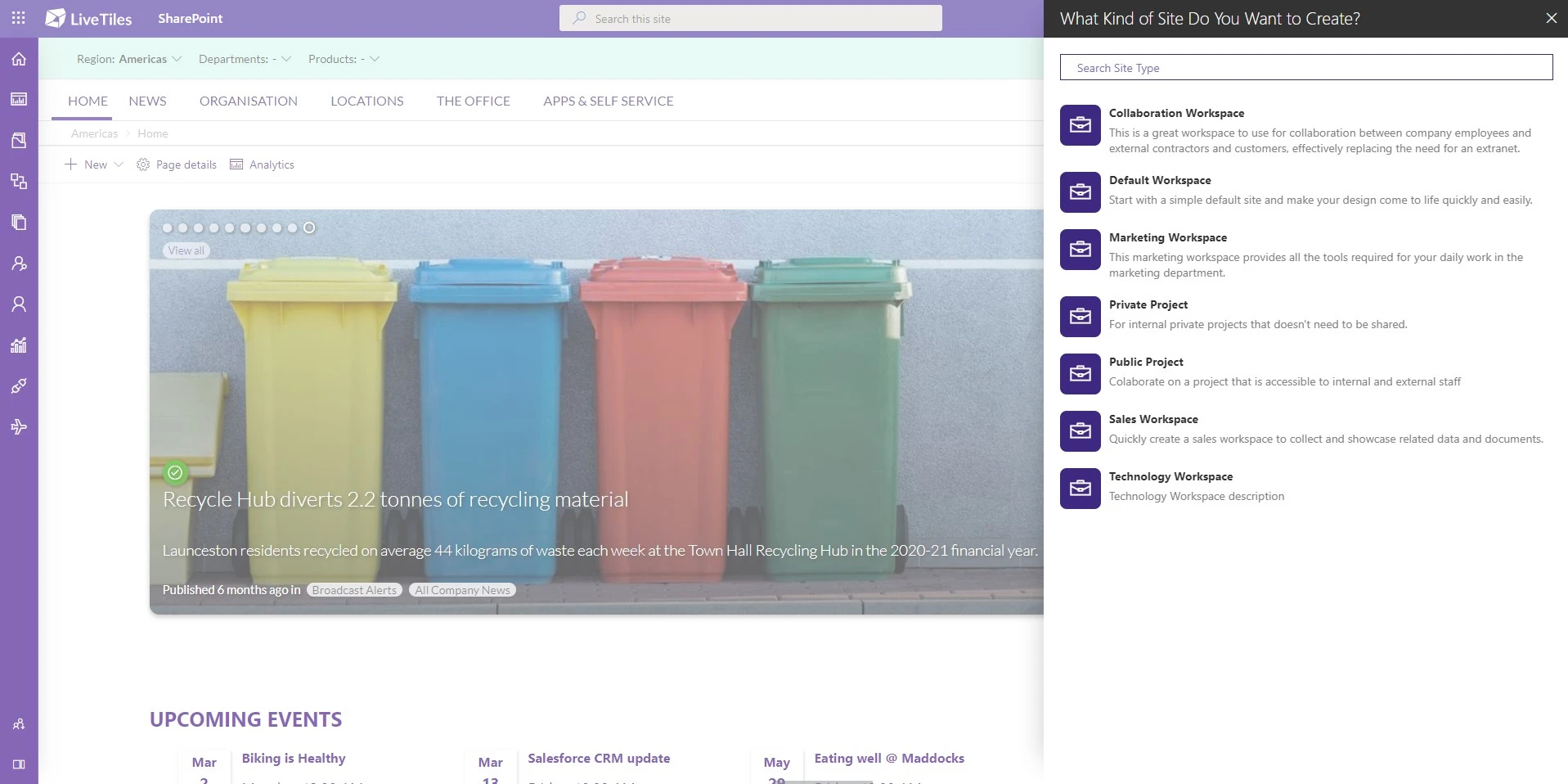The image size is (1568, 784).
Task: Open the people search icon in sidebar
Action: (19, 264)
